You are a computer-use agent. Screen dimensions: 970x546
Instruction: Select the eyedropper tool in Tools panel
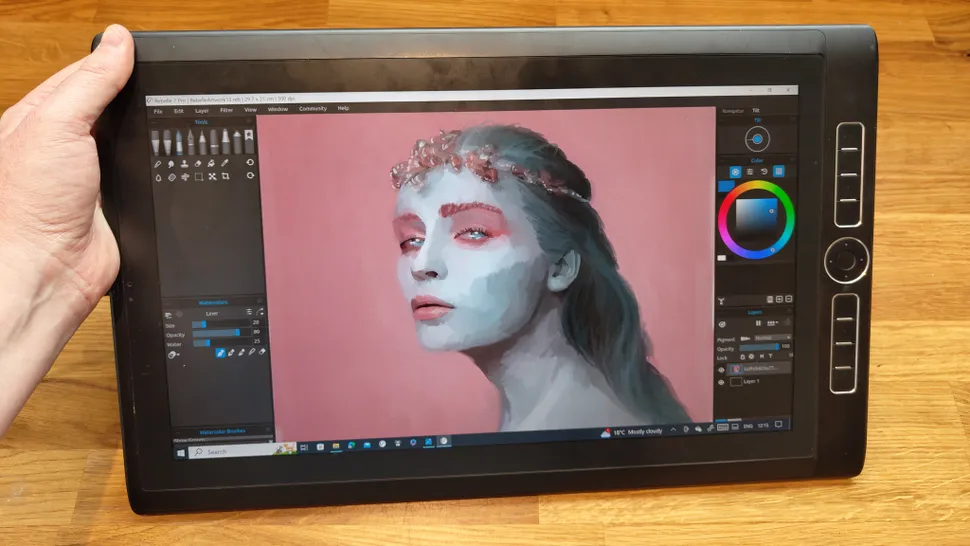[x=224, y=163]
